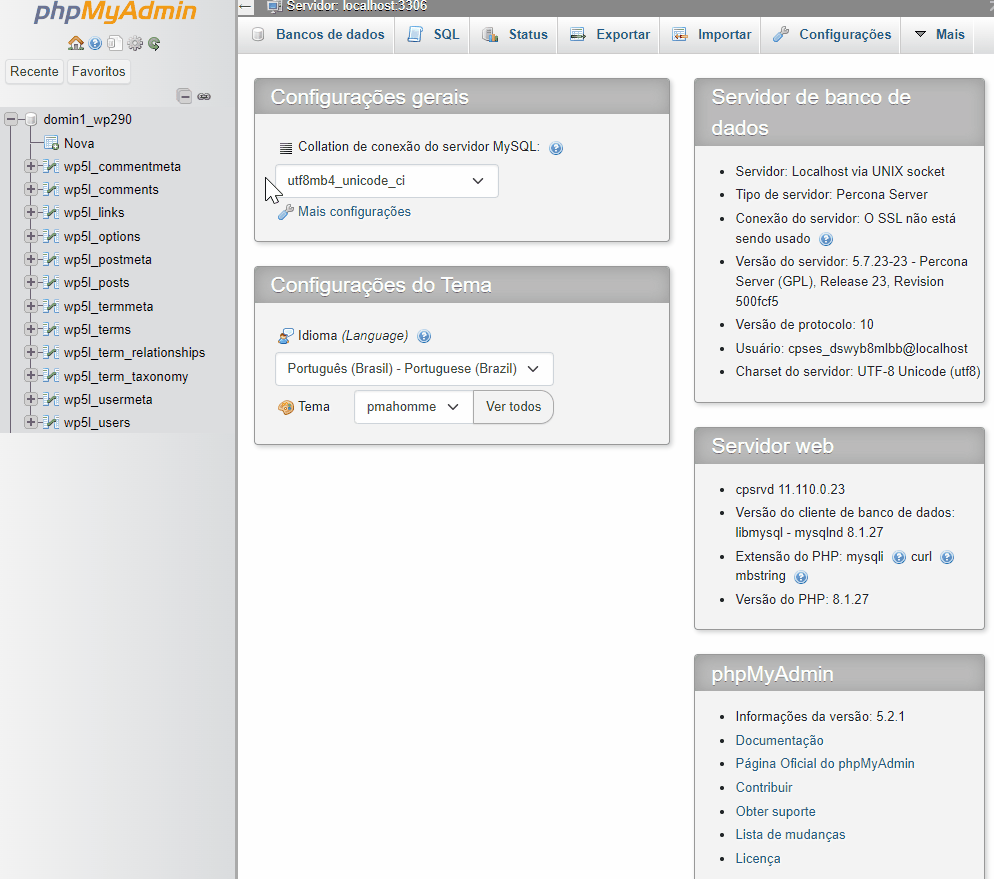Open the wp5l_links table name
Screen dimensions: 994x879
[94, 212]
